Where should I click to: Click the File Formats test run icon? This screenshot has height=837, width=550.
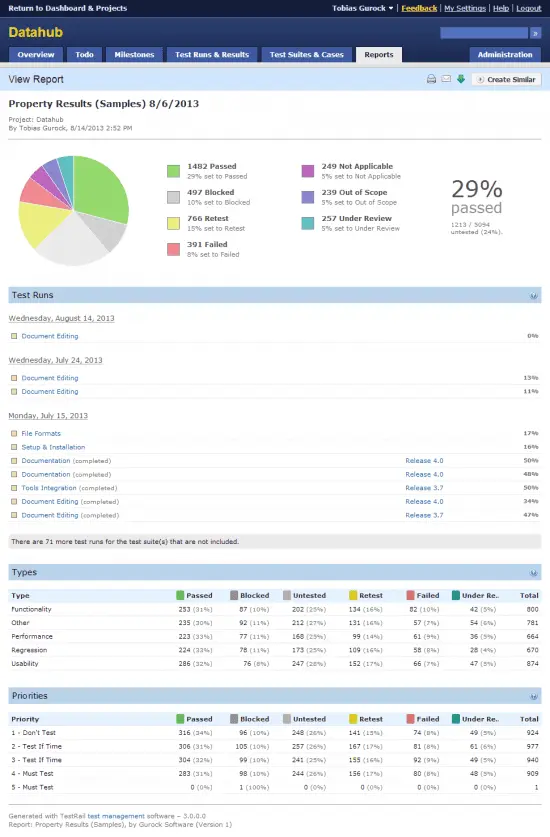[x=14, y=433]
